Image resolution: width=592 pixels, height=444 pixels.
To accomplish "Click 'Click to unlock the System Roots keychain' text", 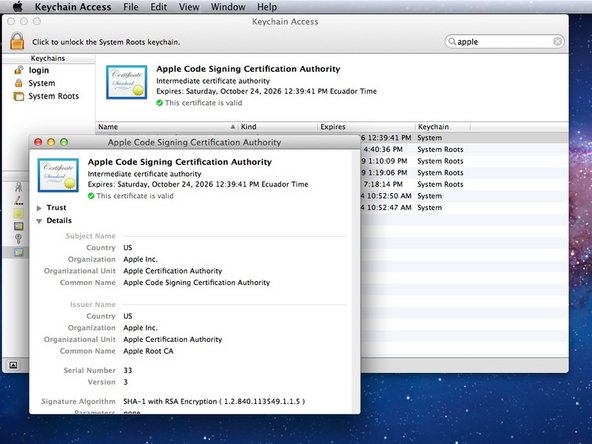I will pyautogui.click(x=106, y=42).
